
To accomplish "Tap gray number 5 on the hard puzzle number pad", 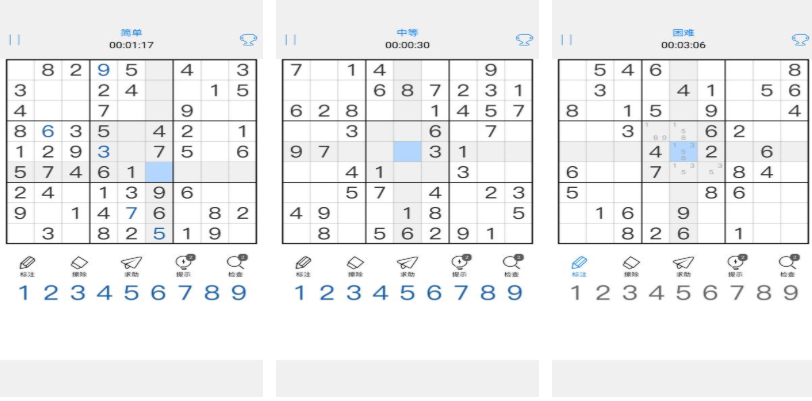I will 682,293.
